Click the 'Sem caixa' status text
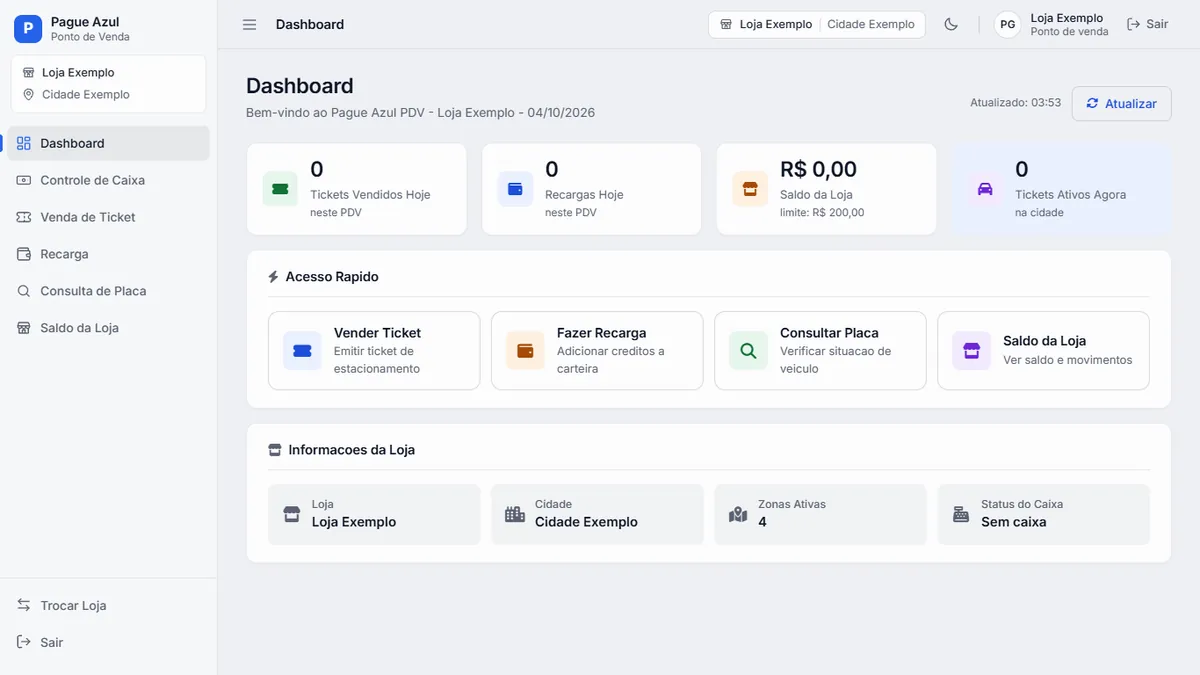The width and height of the screenshot is (1200, 675). [x=1014, y=522]
